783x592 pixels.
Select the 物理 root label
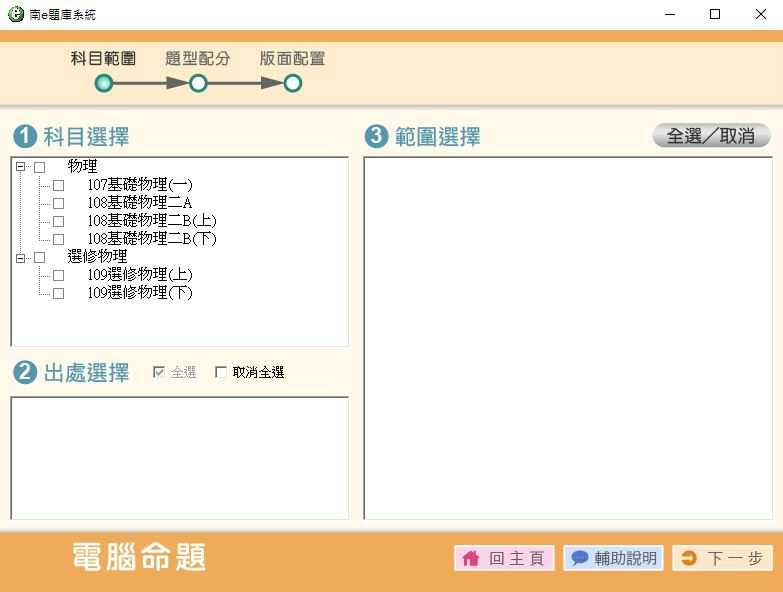click(82, 166)
